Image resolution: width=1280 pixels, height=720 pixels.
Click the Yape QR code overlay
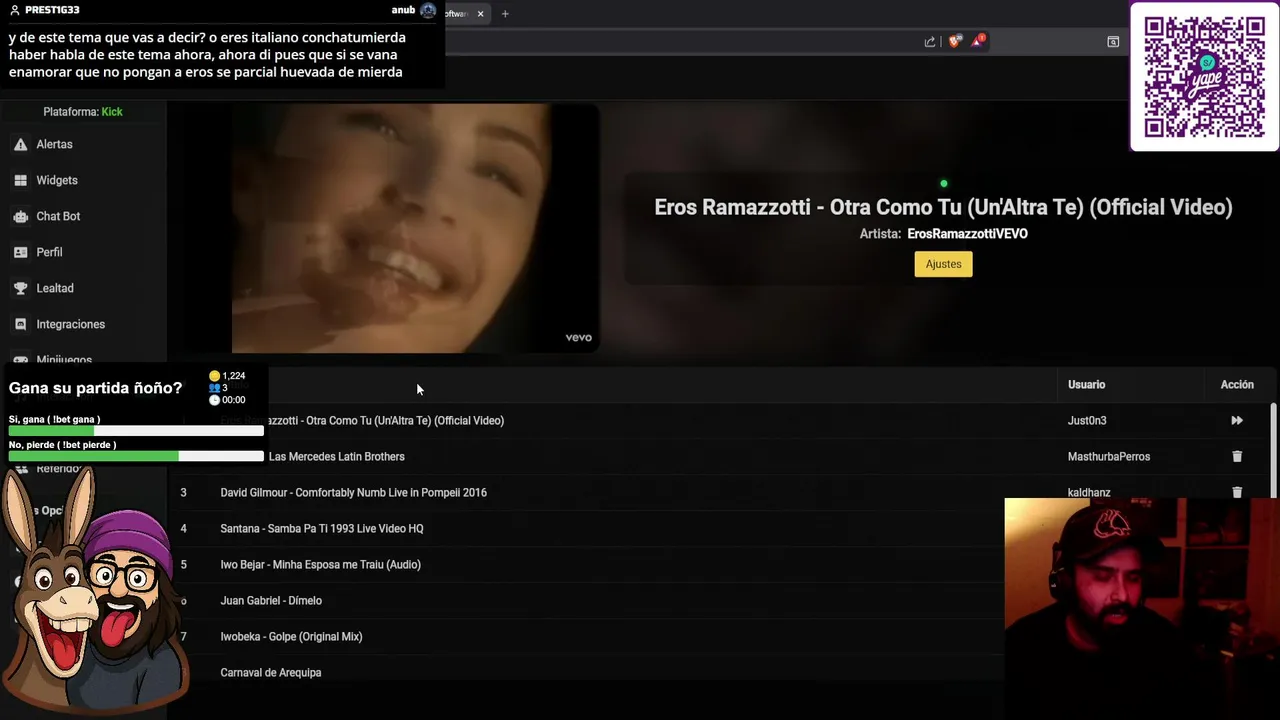coord(1204,76)
